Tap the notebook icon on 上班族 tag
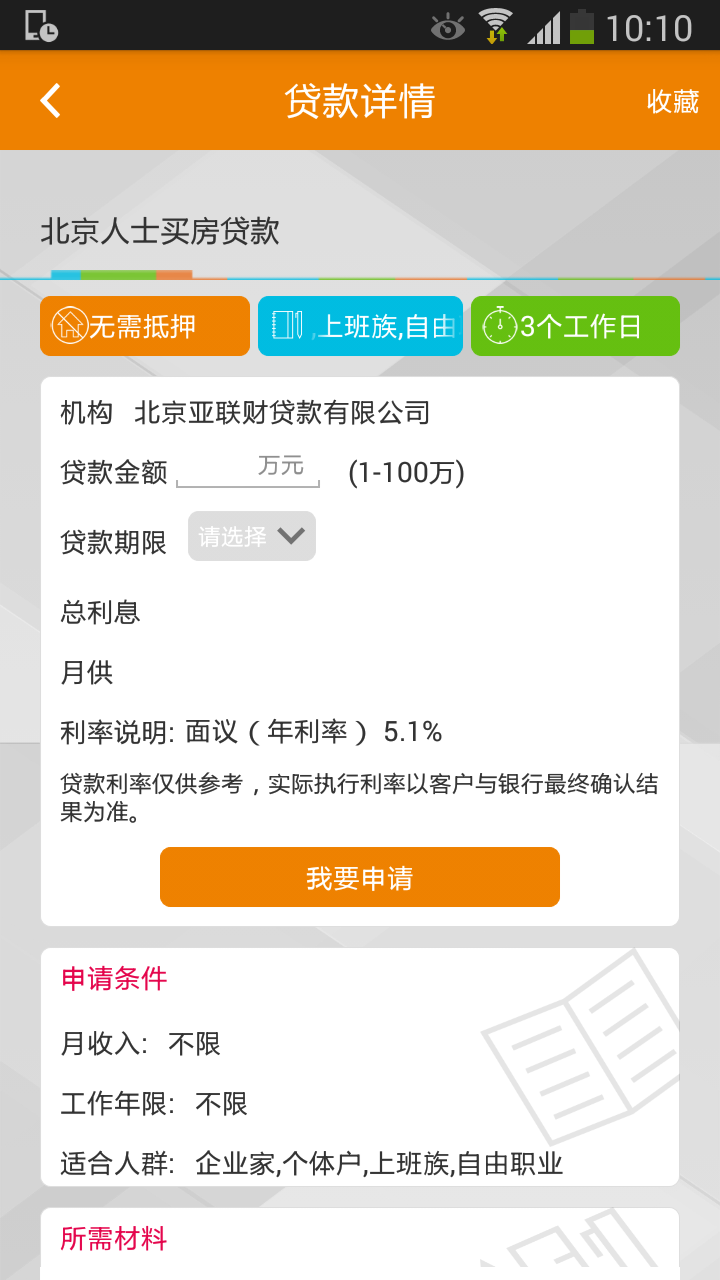 click(x=287, y=326)
